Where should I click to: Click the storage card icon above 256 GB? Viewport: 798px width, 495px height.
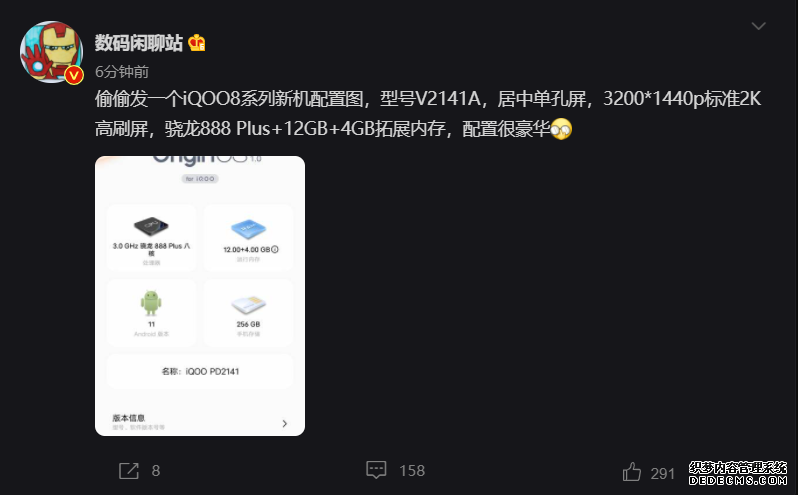(x=248, y=305)
